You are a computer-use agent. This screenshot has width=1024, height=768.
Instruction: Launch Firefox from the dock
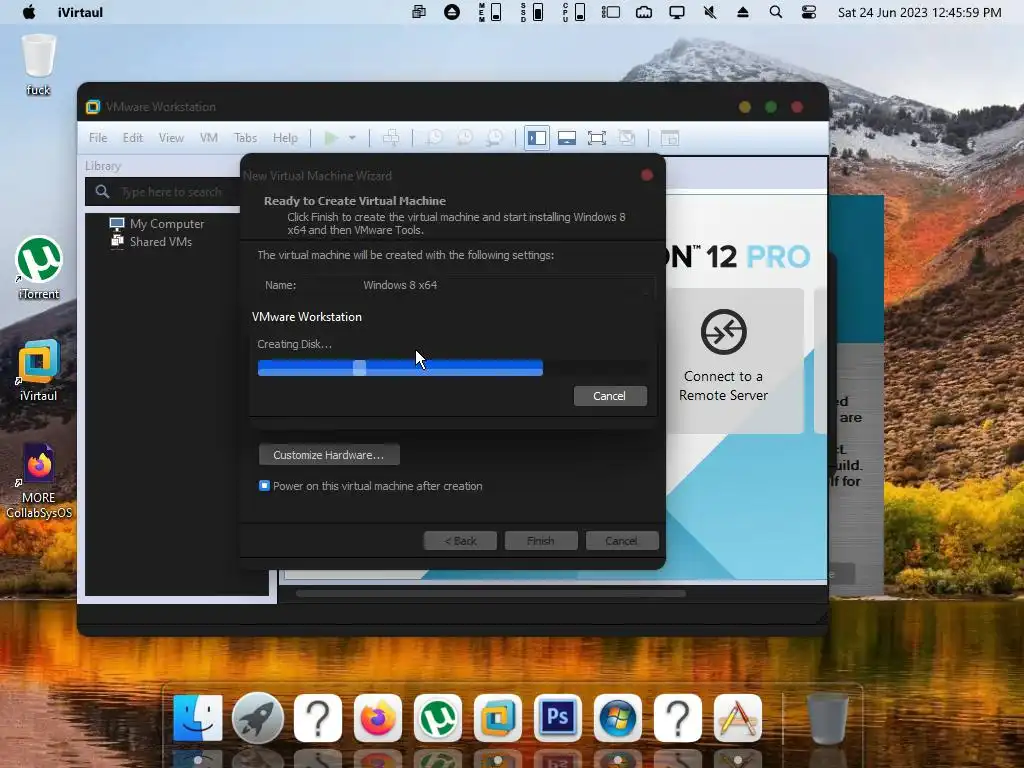click(377, 718)
